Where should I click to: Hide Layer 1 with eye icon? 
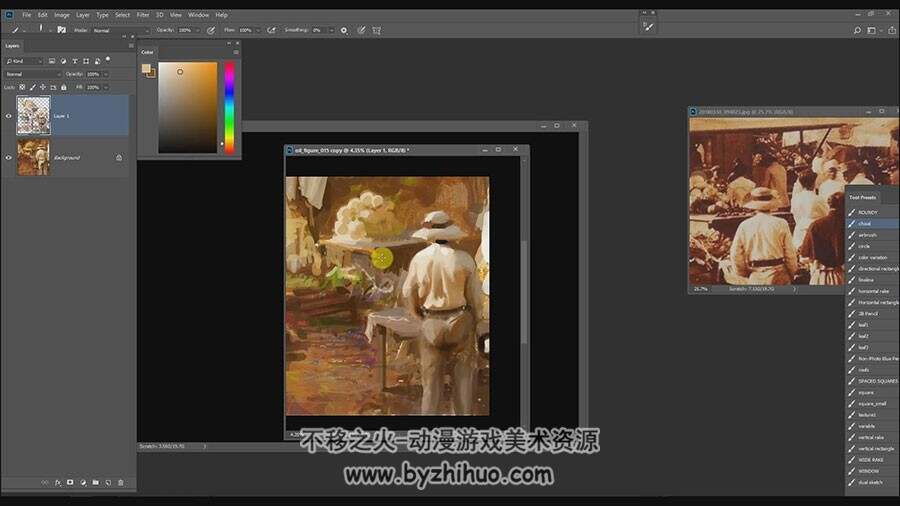pos(9,116)
